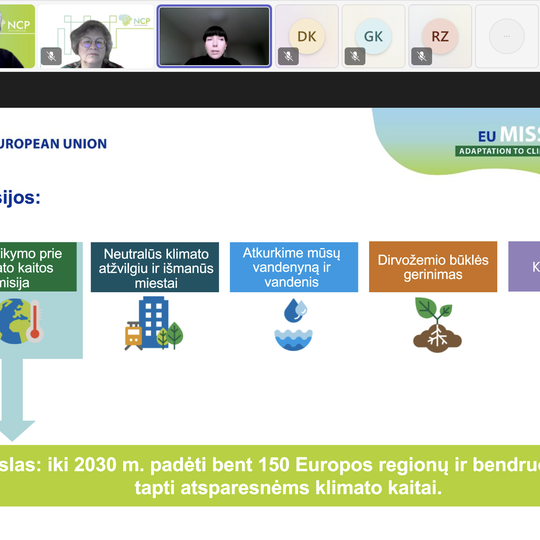Click the city building and tram icon
Image resolution: width=540 pixels, height=540 pixels.
point(154,323)
